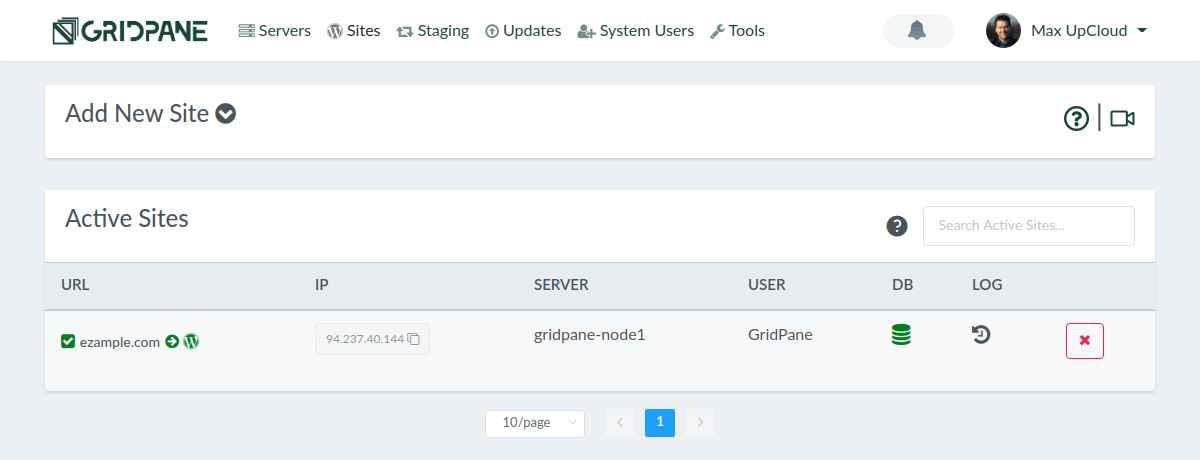Screen dimensions: 1200x460
Task: Click the GridPane logo
Action: click(x=130, y=31)
